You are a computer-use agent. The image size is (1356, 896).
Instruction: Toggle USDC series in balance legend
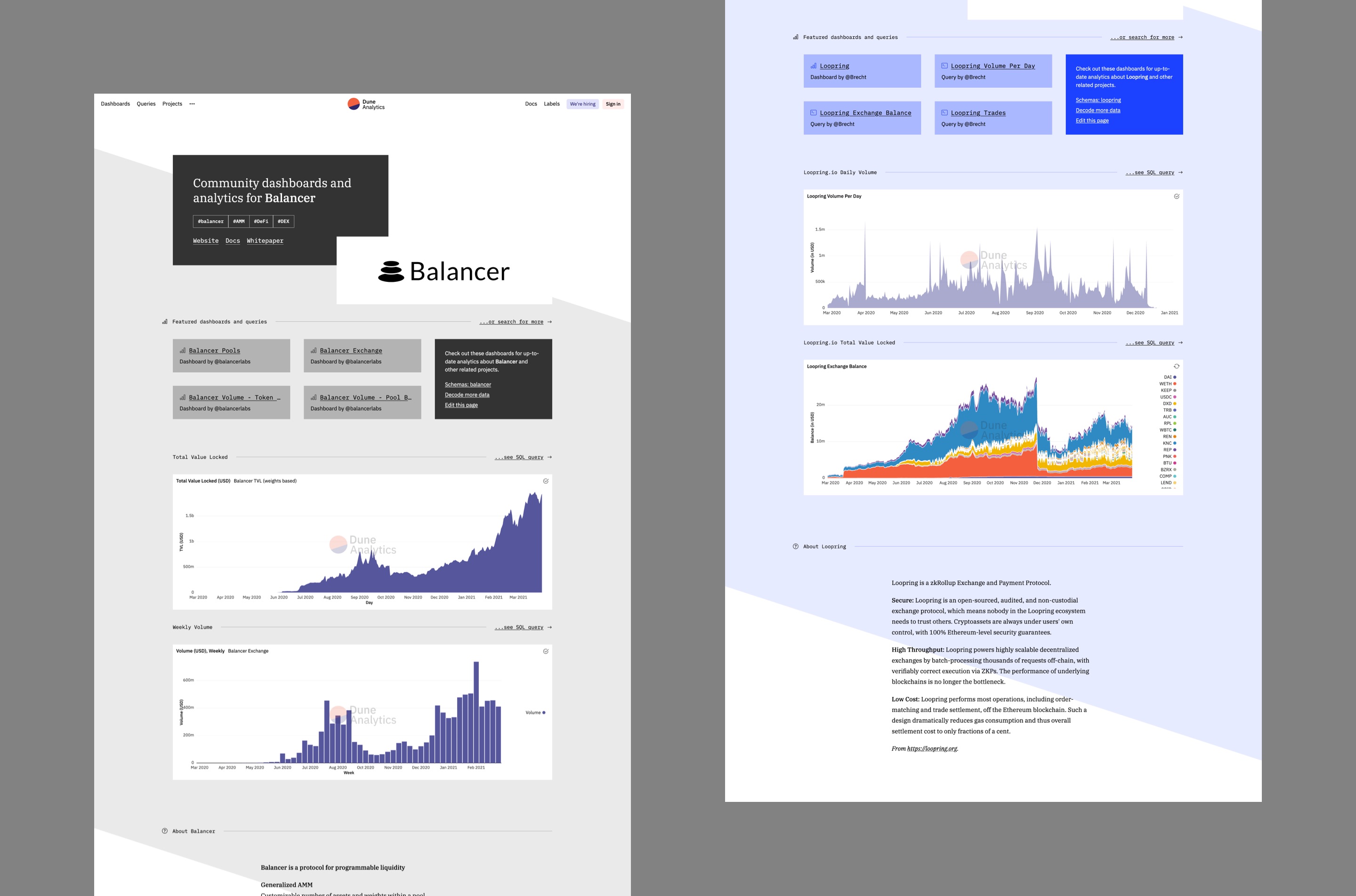click(1168, 397)
